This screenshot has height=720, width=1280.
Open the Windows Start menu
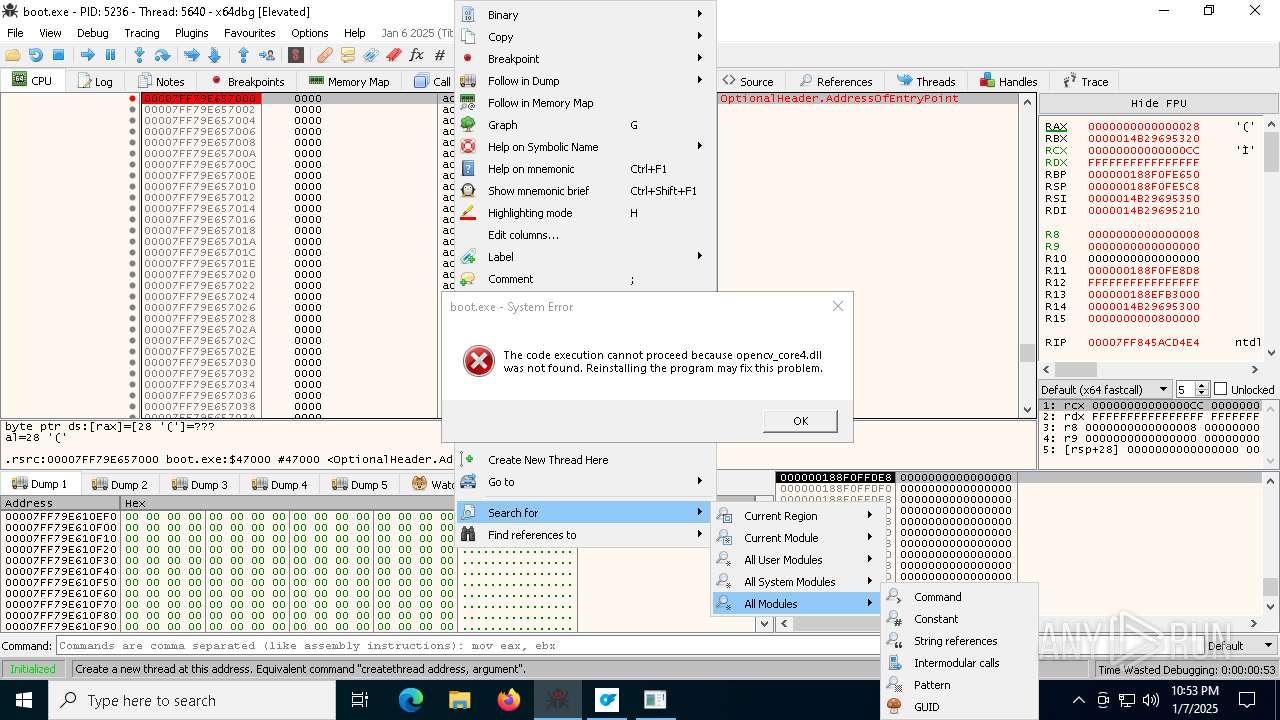coord(24,700)
